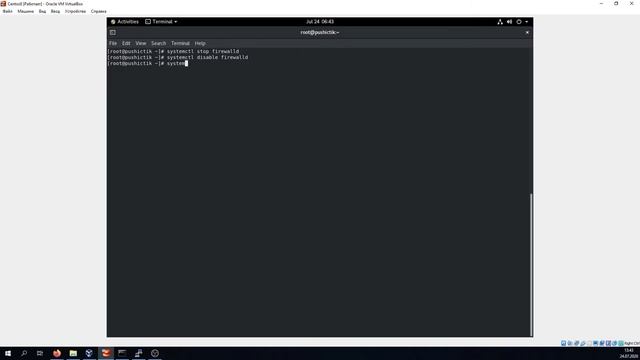The width and height of the screenshot is (640, 360).
Task: Click the network icon in GNOME top bar
Action: coord(500,22)
